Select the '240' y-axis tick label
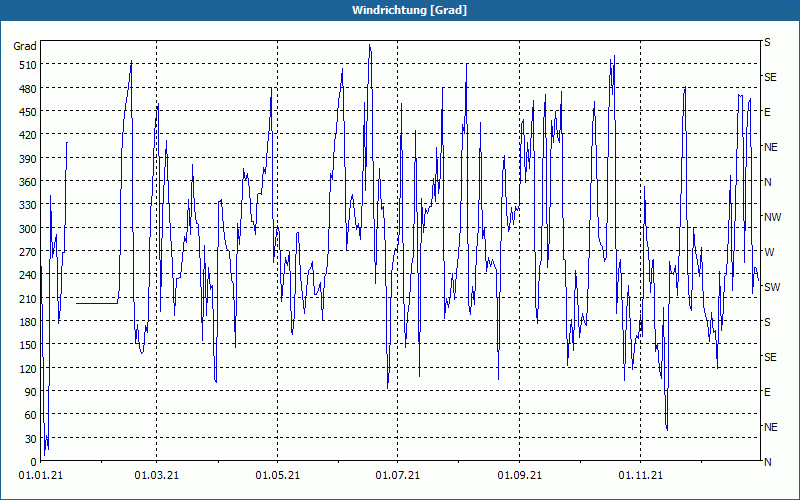Viewport: 800px width, 500px height. (x=28, y=276)
